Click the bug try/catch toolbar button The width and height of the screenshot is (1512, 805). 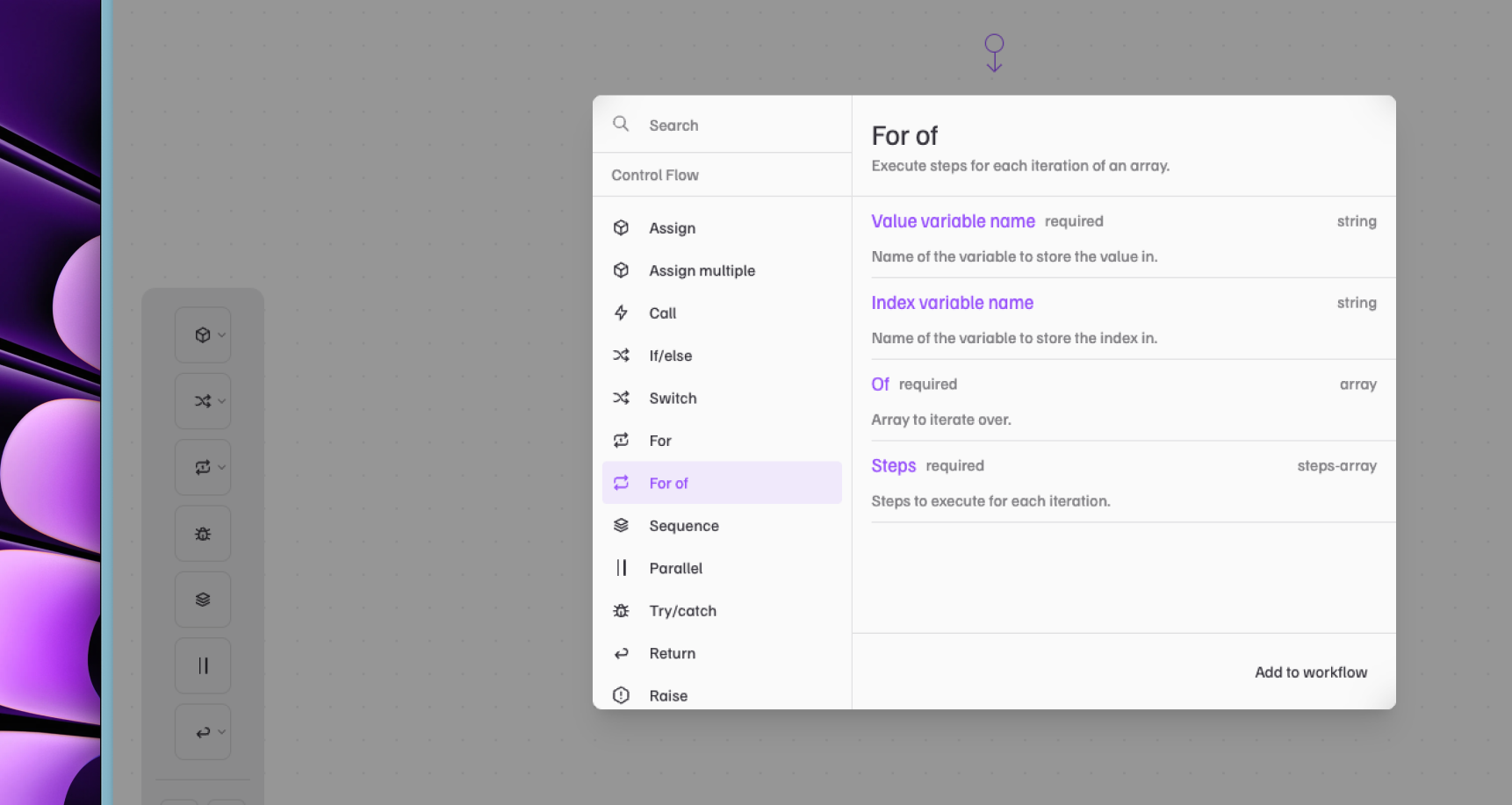pos(203,534)
